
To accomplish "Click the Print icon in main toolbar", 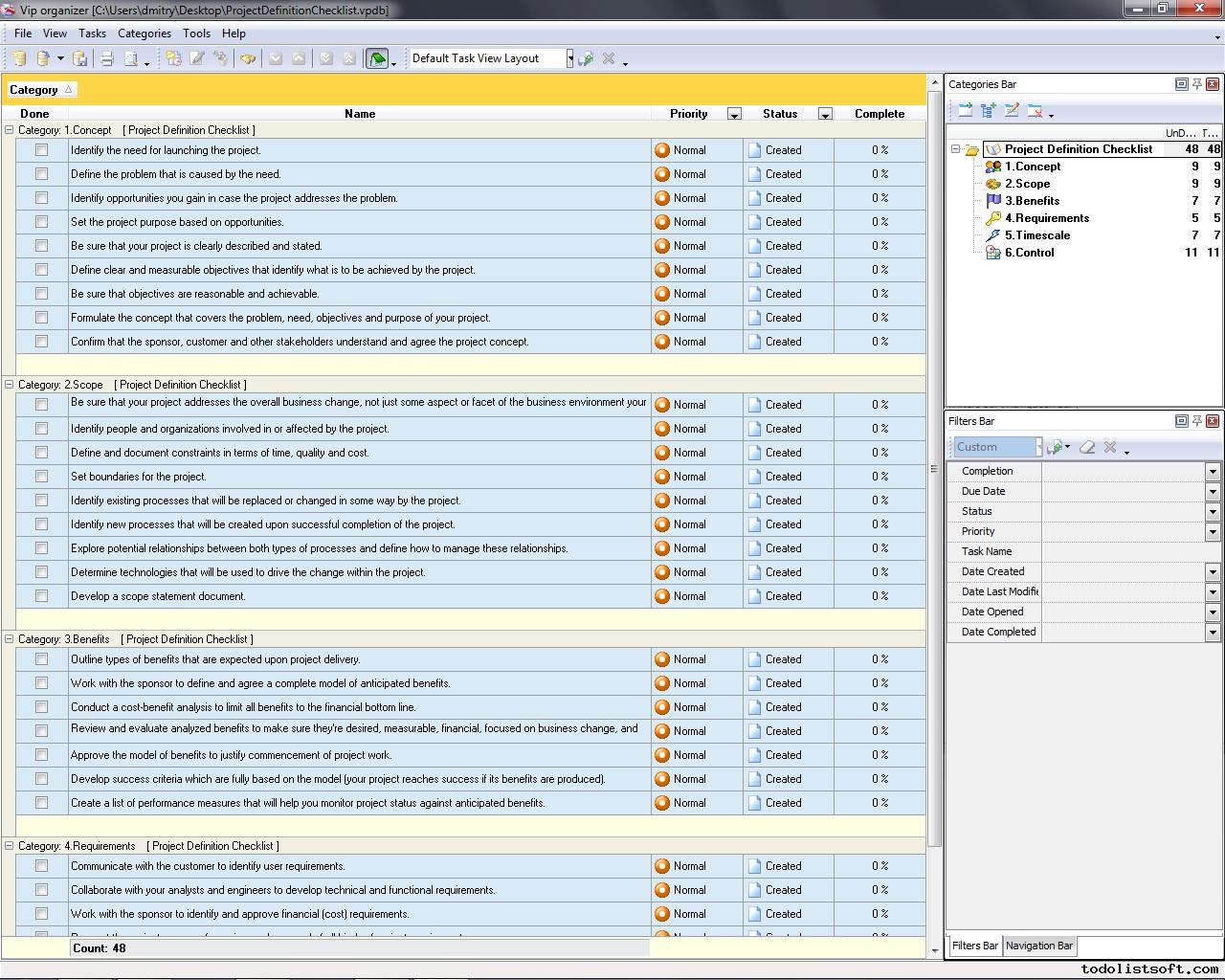I will coord(107,58).
